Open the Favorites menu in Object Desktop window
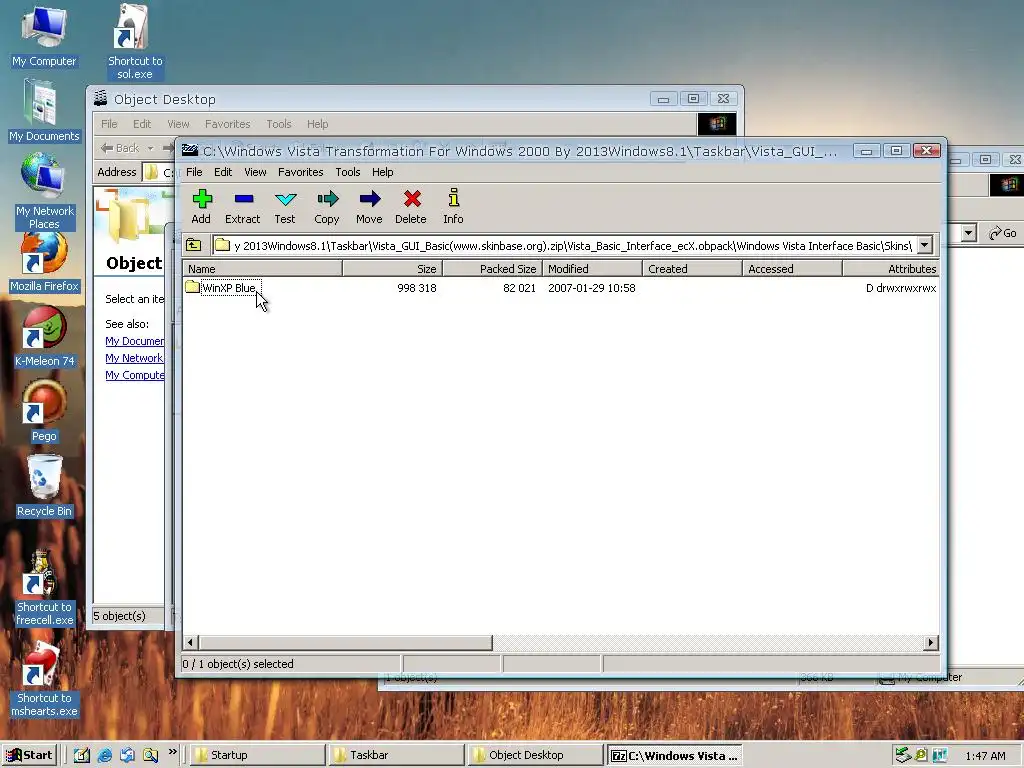The height and width of the screenshot is (768, 1024). [227, 124]
